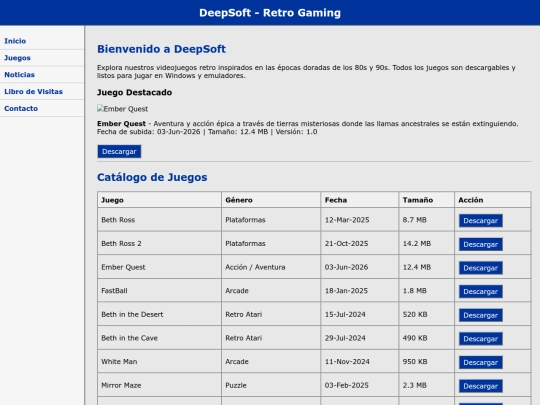
Task: Download FastBall game
Action: point(480,292)
